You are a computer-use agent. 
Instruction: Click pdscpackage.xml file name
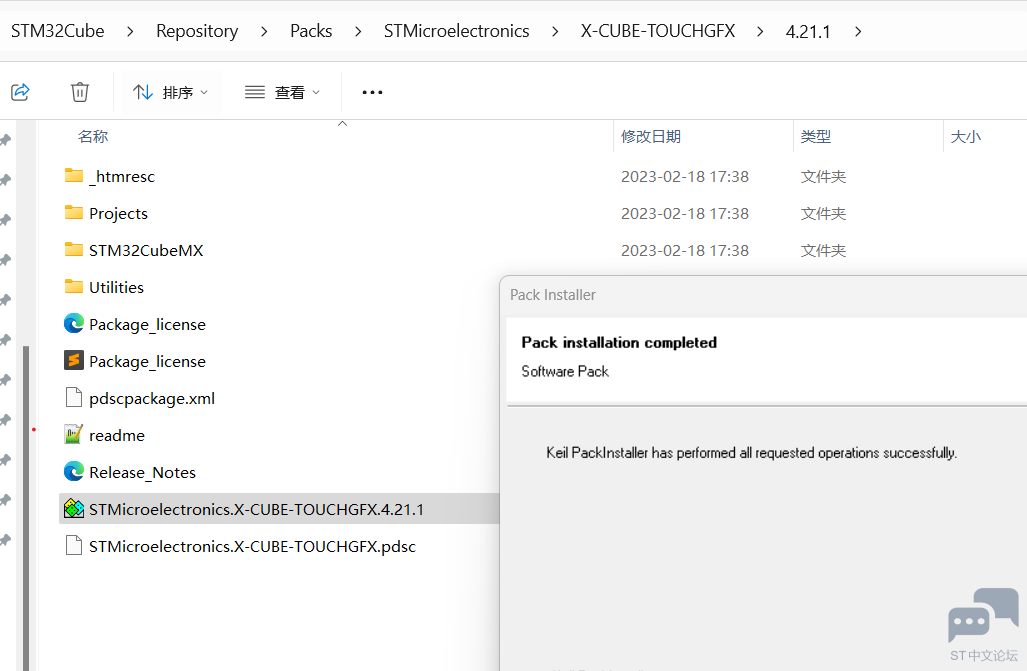click(x=152, y=398)
